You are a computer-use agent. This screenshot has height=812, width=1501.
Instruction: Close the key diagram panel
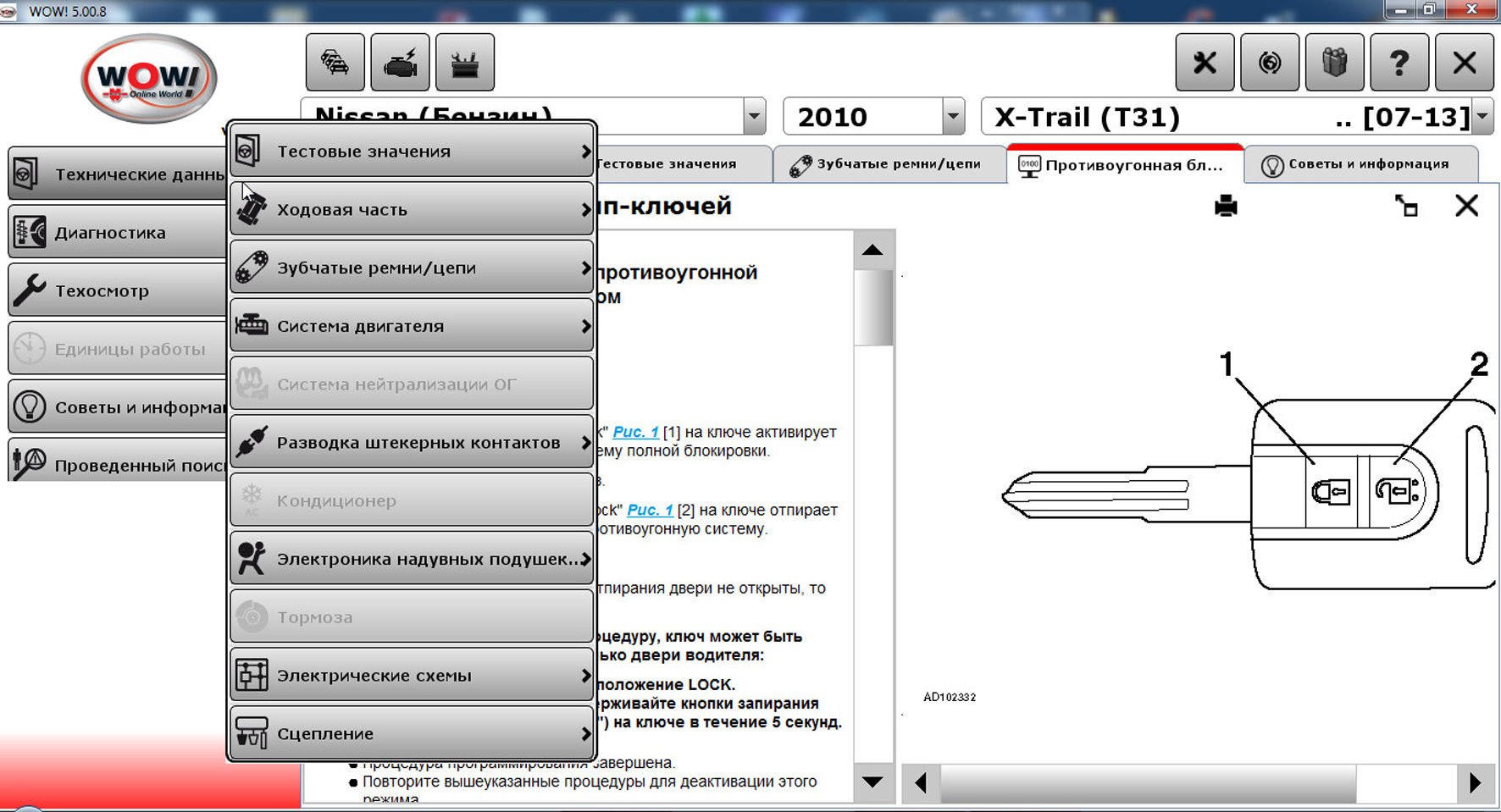tap(1466, 206)
